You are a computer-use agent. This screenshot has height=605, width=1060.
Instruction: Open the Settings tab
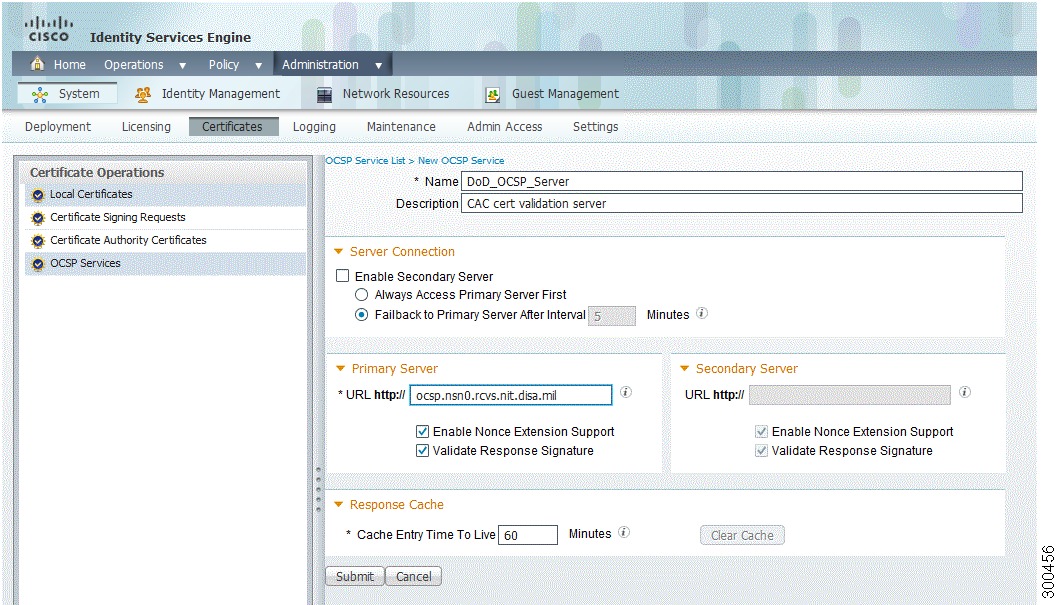pyautogui.click(x=596, y=126)
